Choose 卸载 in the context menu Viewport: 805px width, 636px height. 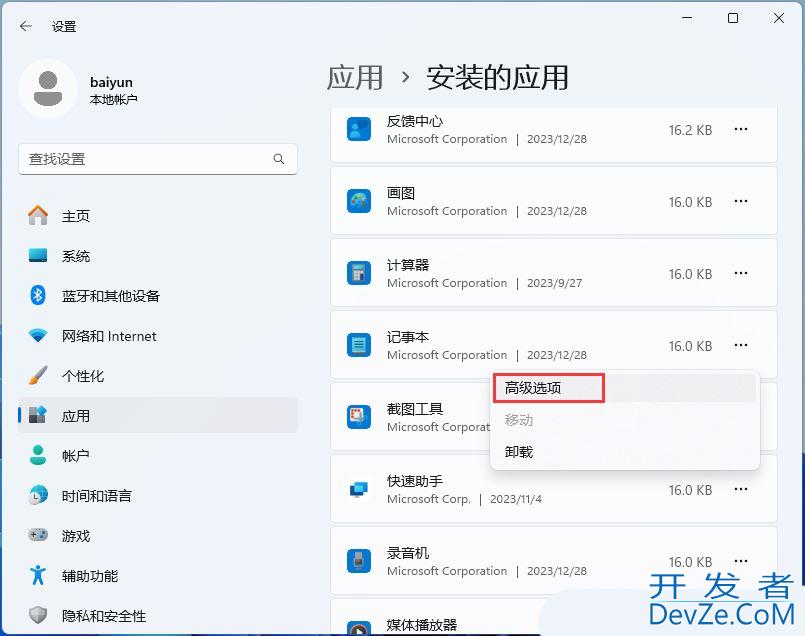click(x=624, y=452)
